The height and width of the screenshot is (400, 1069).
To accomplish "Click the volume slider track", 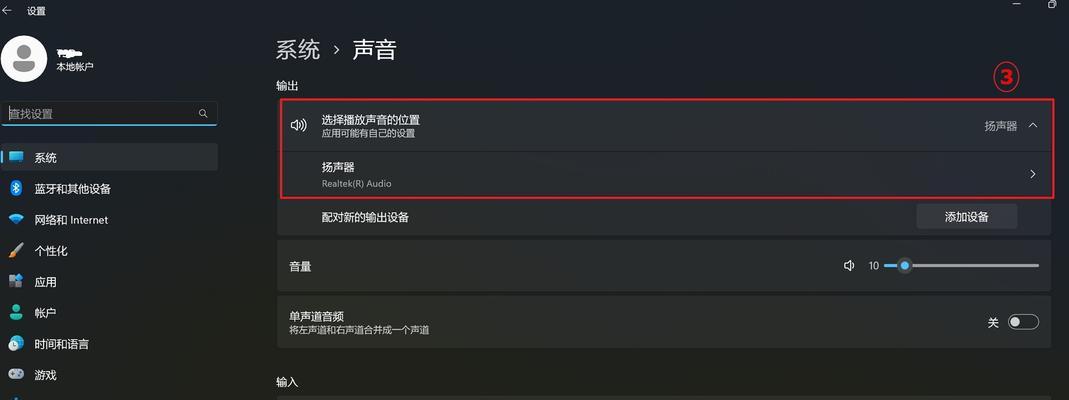I will (961, 265).
